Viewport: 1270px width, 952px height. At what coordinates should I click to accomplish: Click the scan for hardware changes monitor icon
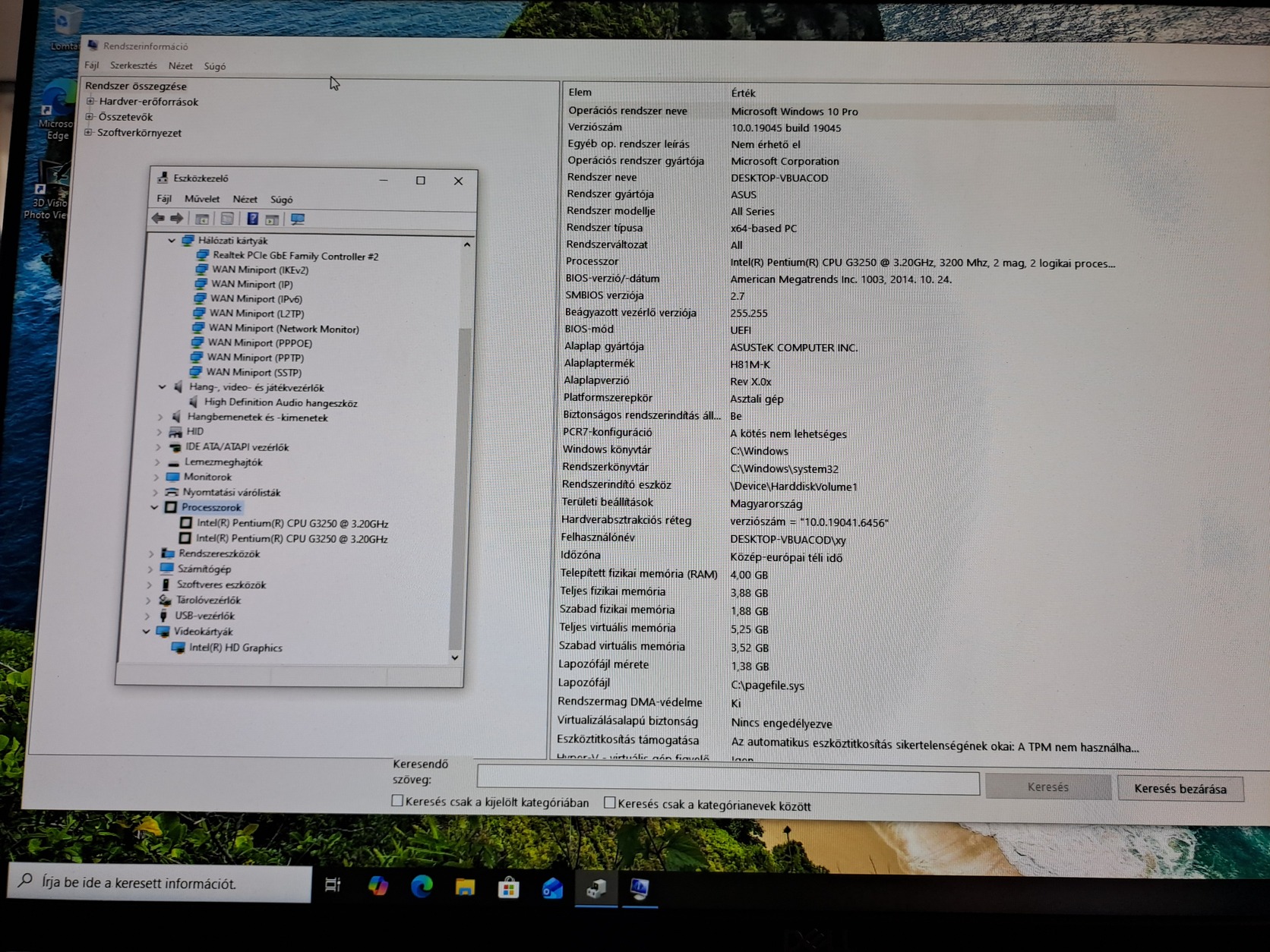click(x=298, y=219)
